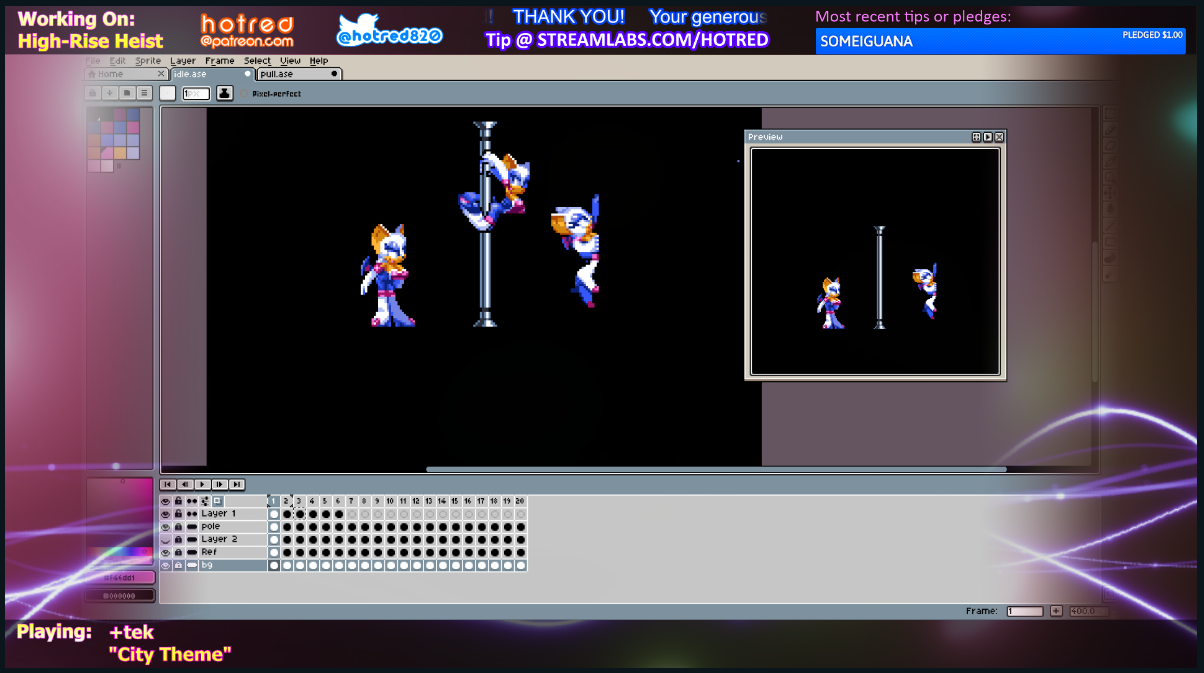Image resolution: width=1204 pixels, height=673 pixels.
Task: Open the palette options hamburger menu
Action: coord(144,93)
